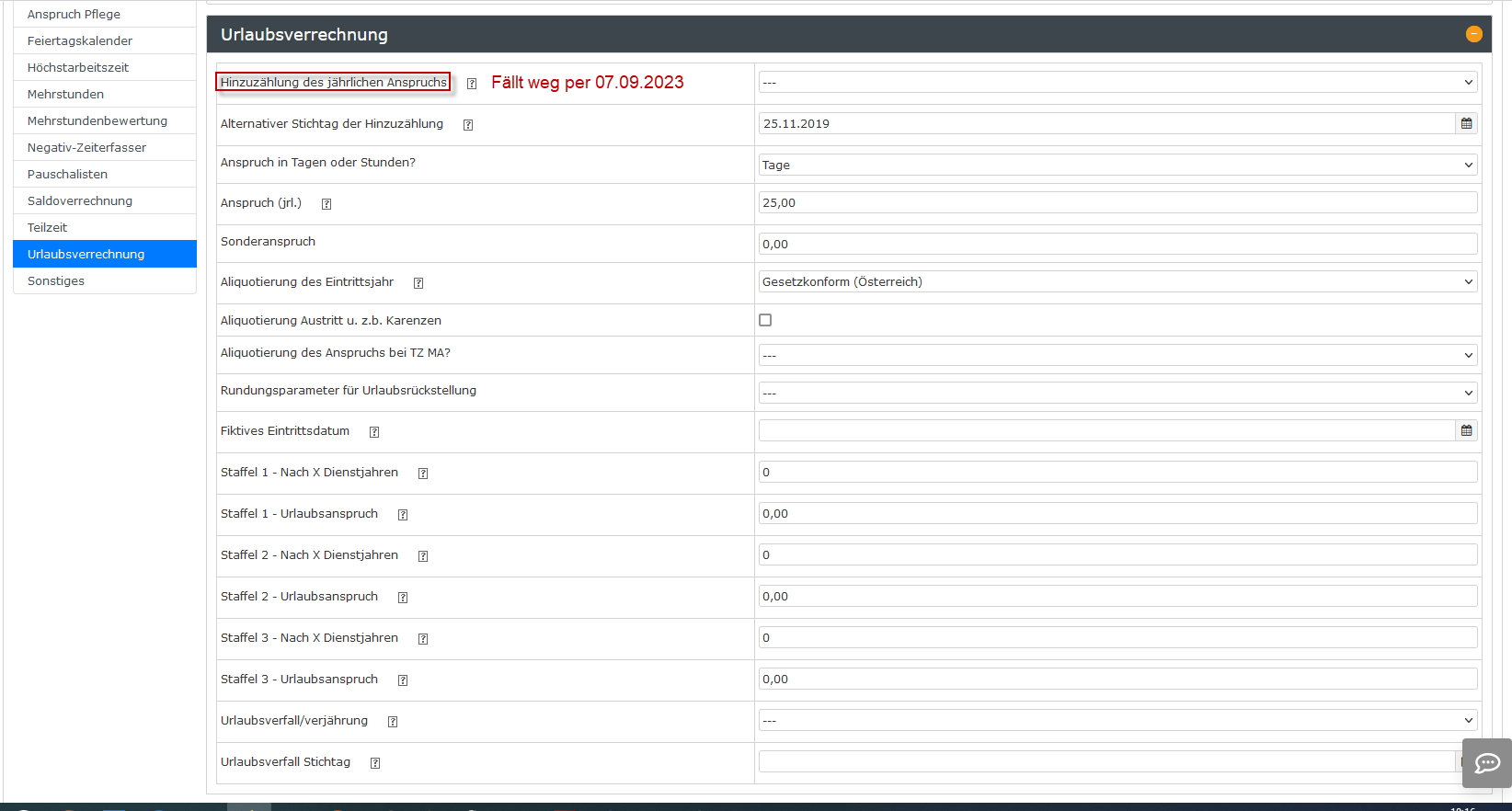Open calendar picker for Fiktives Eintrittsdatum

tap(1466, 430)
